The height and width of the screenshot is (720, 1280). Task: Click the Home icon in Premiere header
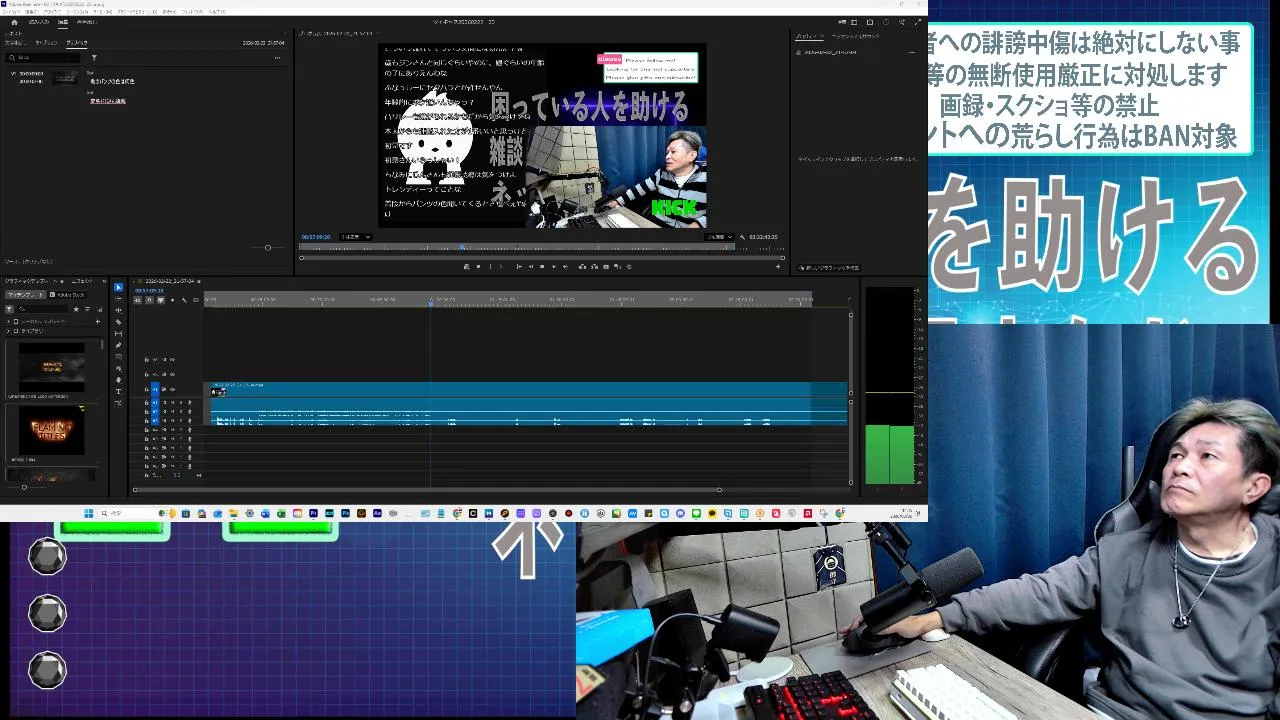pos(14,22)
